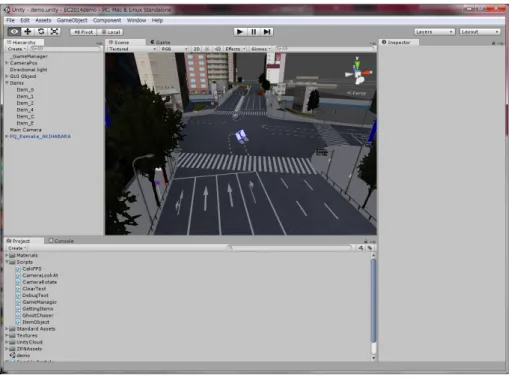Collapse the Items group
The height and width of the screenshot is (381, 511).
(7, 83)
